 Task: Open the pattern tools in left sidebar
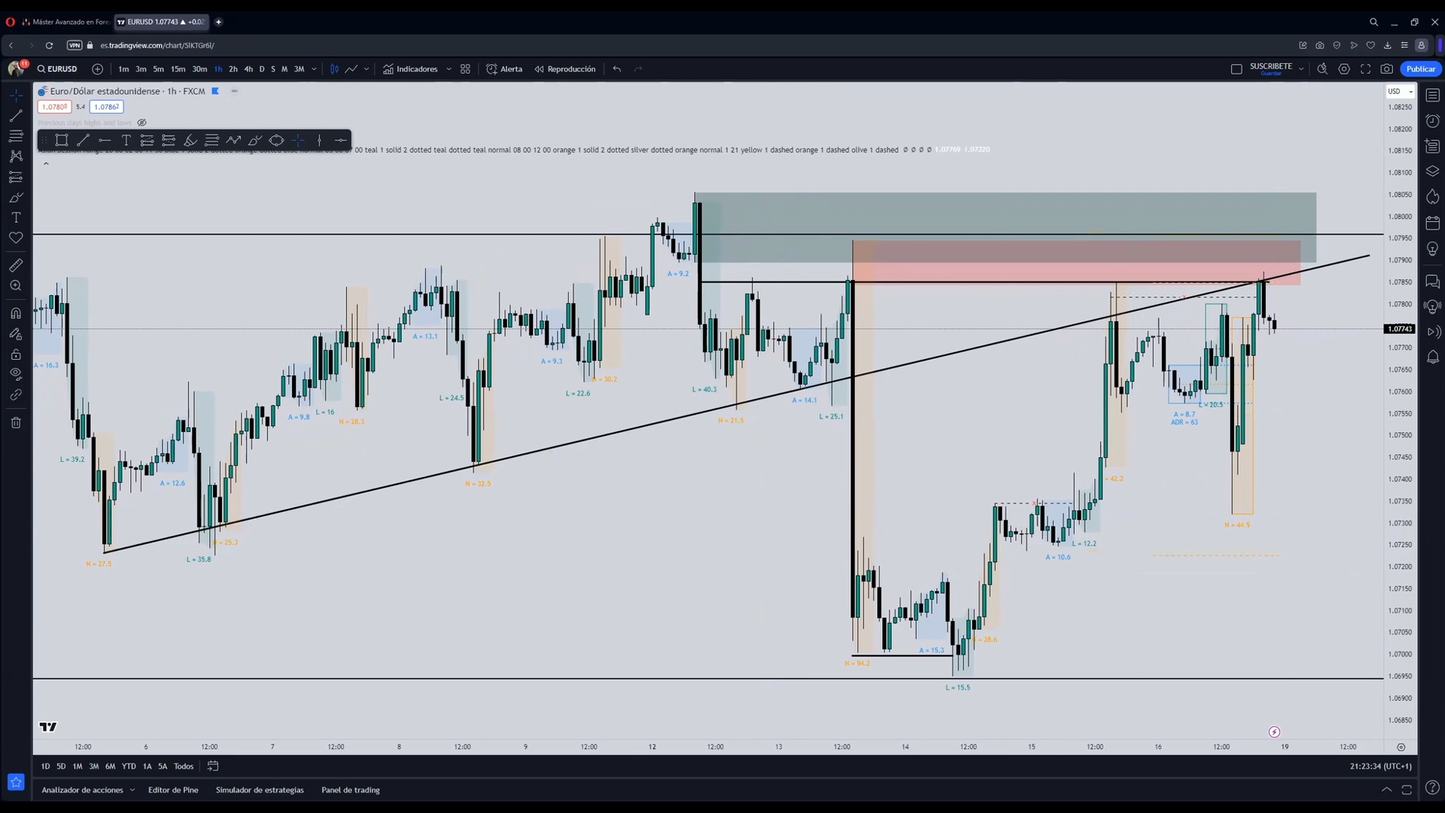(16, 156)
